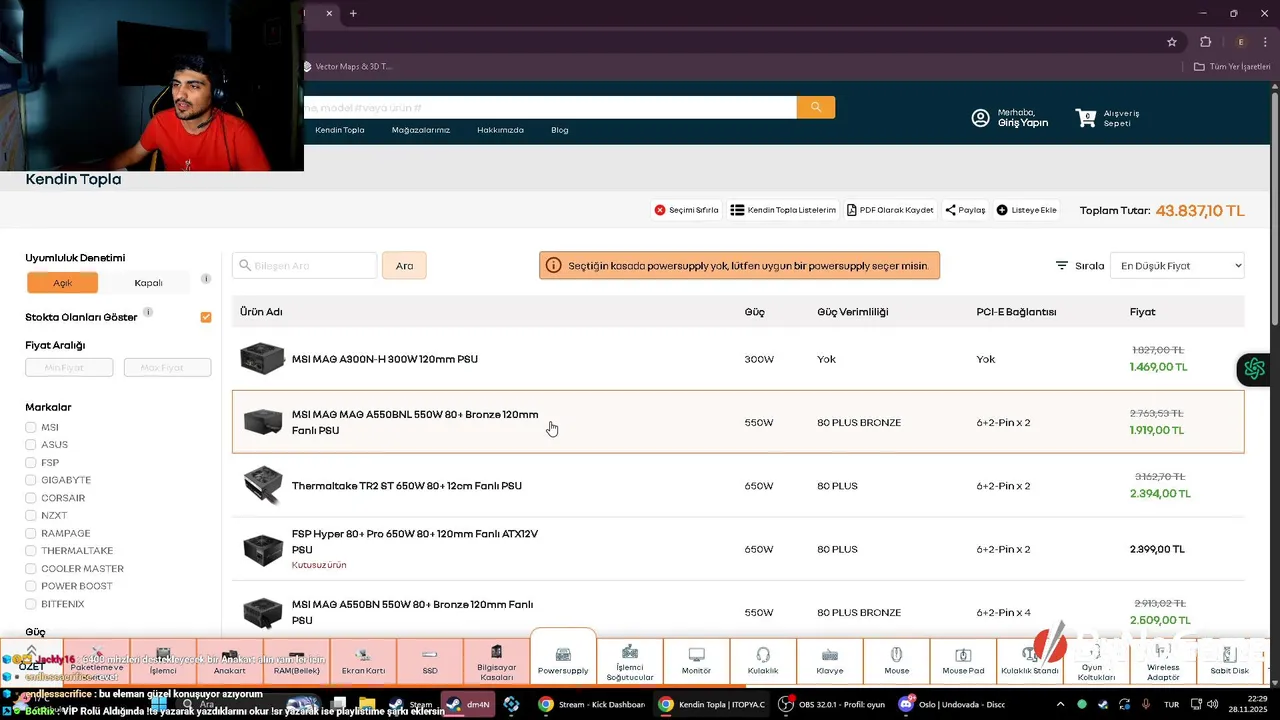Image resolution: width=1280 pixels, height=720 pixels.
Task: Open Kendin Topla in the site navigation
Action: 340,130
